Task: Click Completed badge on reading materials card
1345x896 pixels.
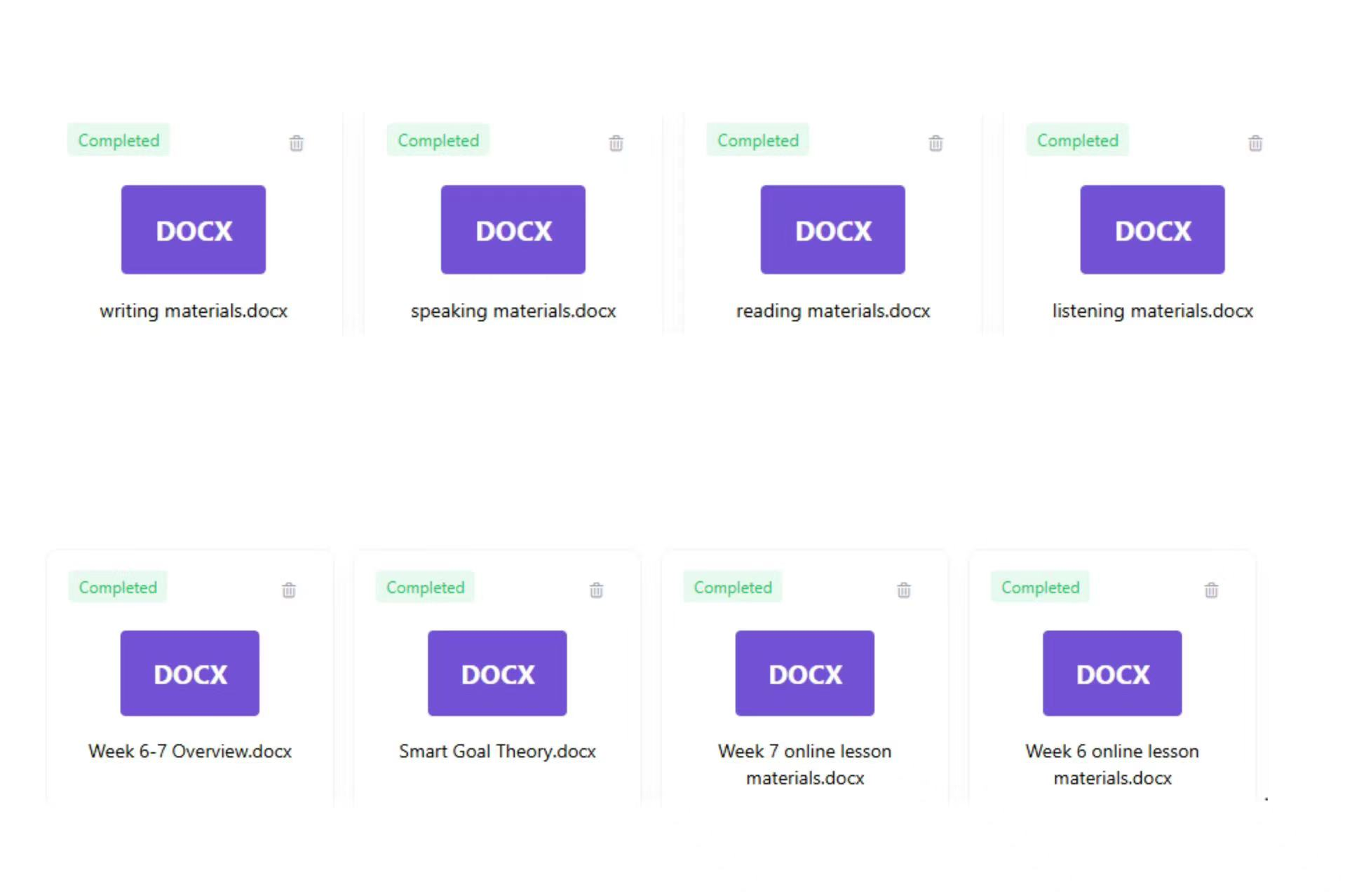Action: [x=758, y=140]
